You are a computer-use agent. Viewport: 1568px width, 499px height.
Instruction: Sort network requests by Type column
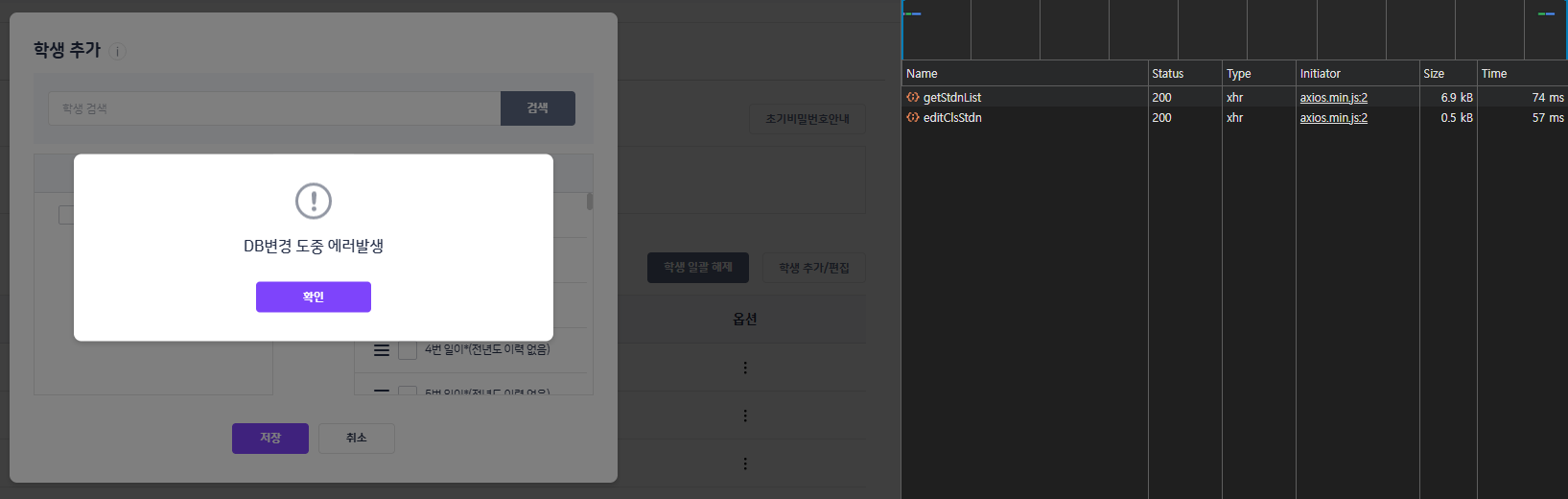(x=1257, y=74)
